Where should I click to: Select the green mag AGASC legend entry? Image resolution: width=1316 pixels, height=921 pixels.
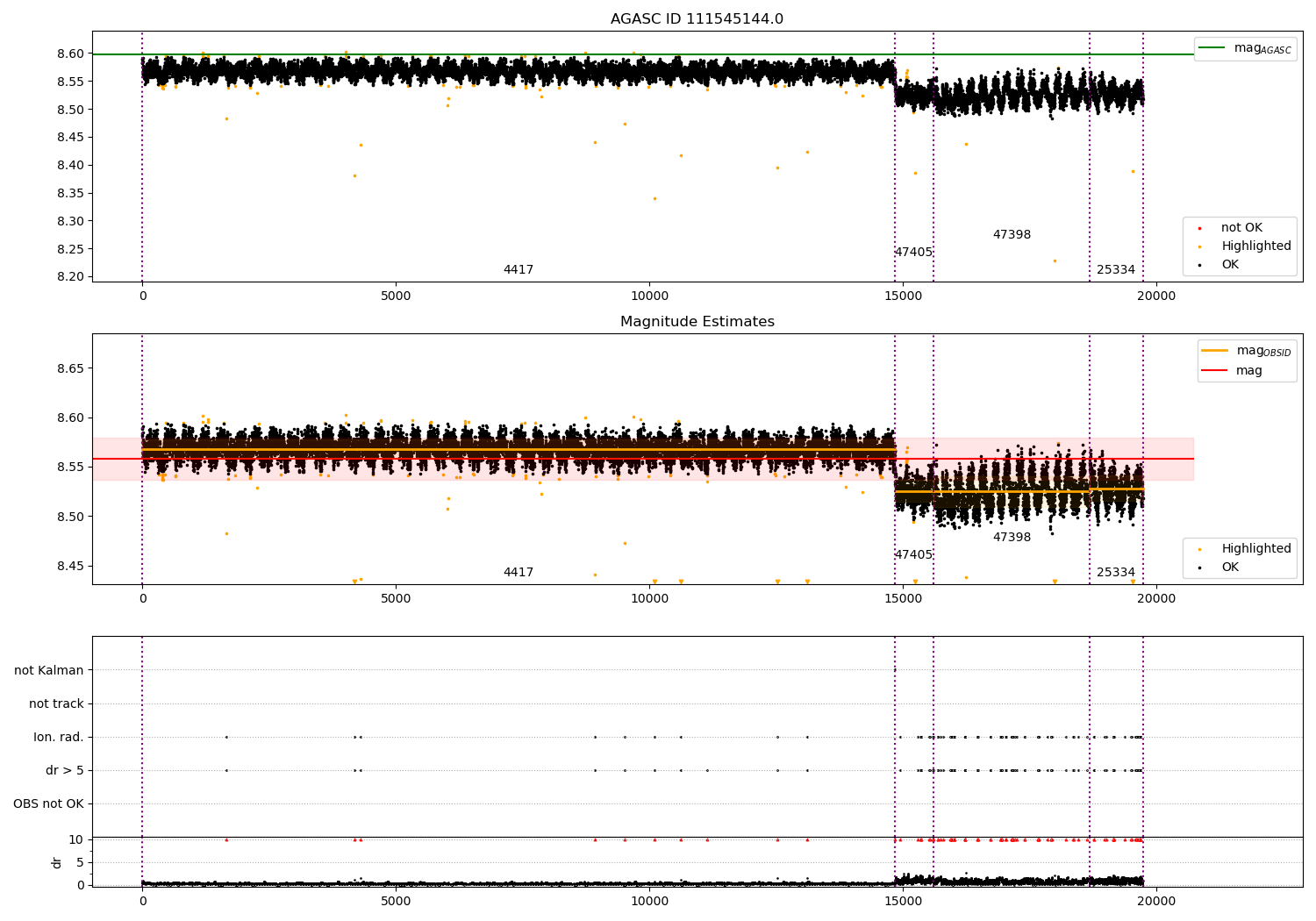[x=1245, y=48]
